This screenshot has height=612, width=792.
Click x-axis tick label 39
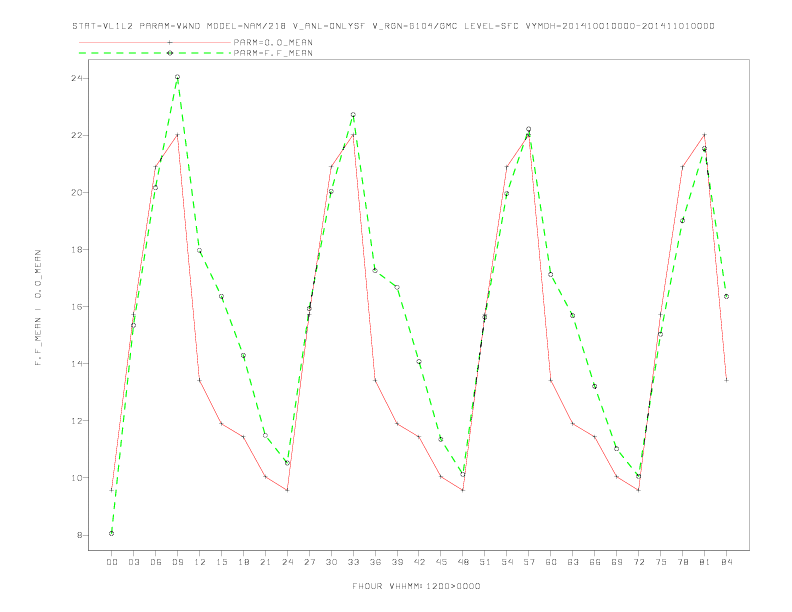pos(397,562)
